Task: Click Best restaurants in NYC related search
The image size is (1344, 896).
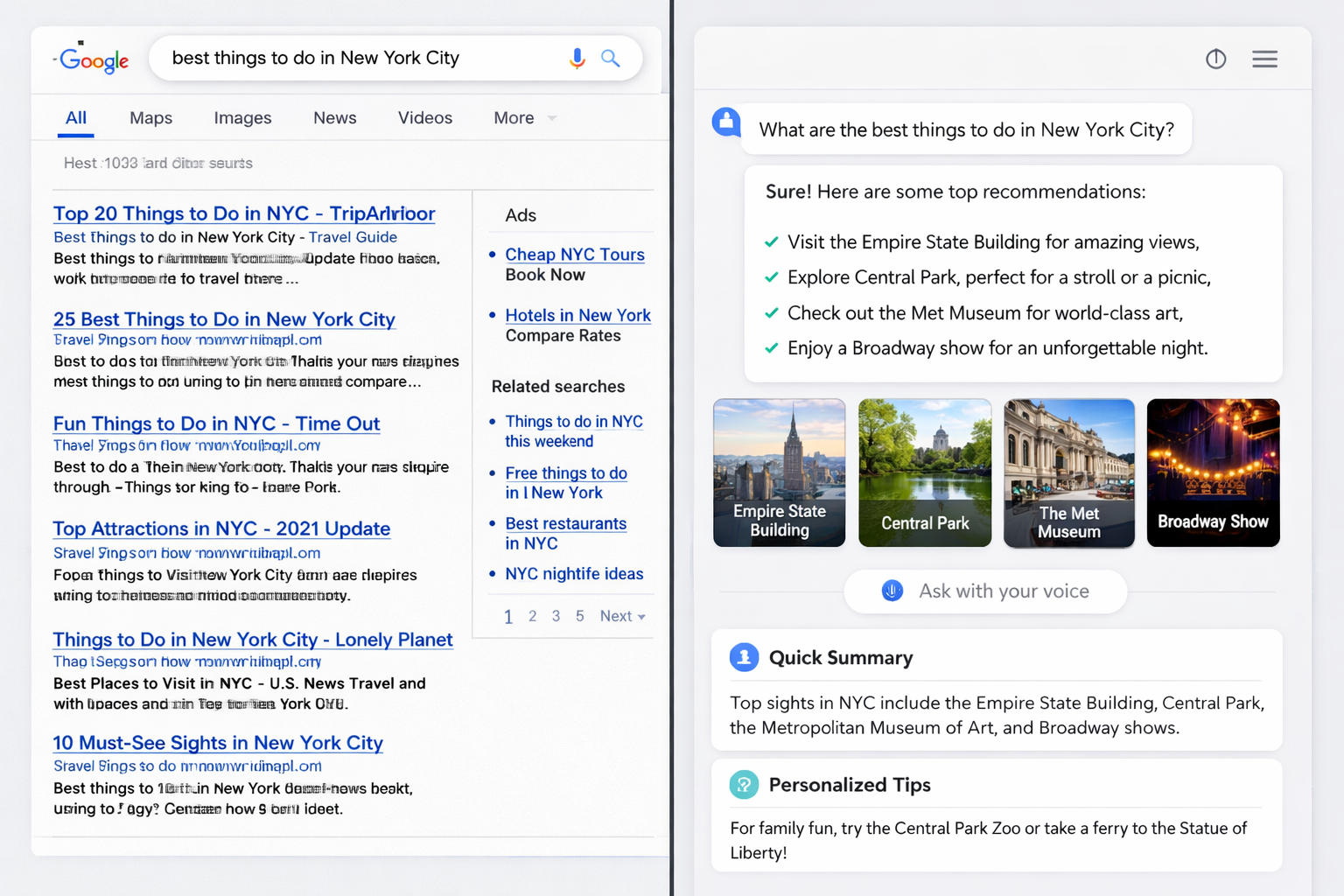Action: pyautogui.click(x=566, y=533)
